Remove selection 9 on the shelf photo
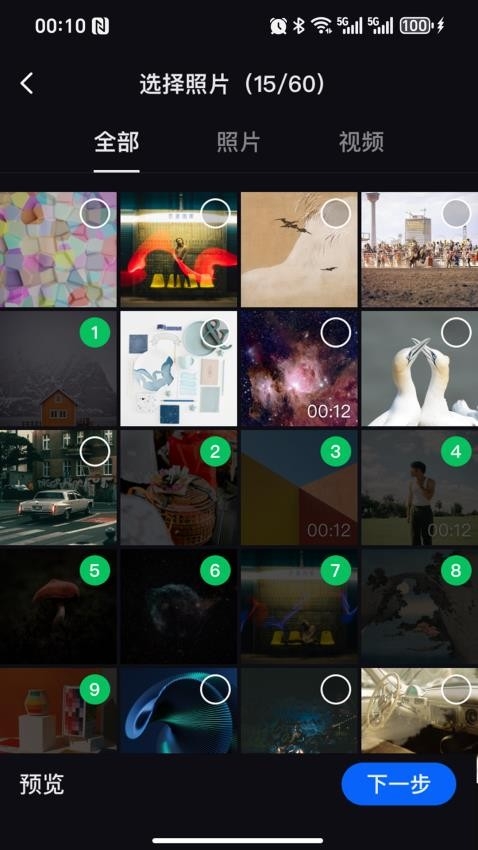The height and width of the screenshot is (850, 478). tap(95, 690)
